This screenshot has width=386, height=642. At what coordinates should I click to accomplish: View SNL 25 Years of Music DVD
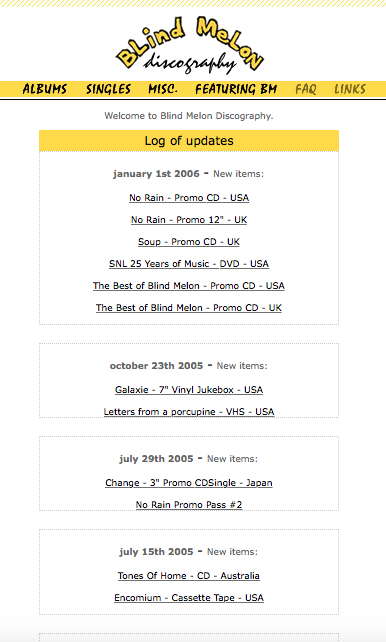(x=189, y=264)
